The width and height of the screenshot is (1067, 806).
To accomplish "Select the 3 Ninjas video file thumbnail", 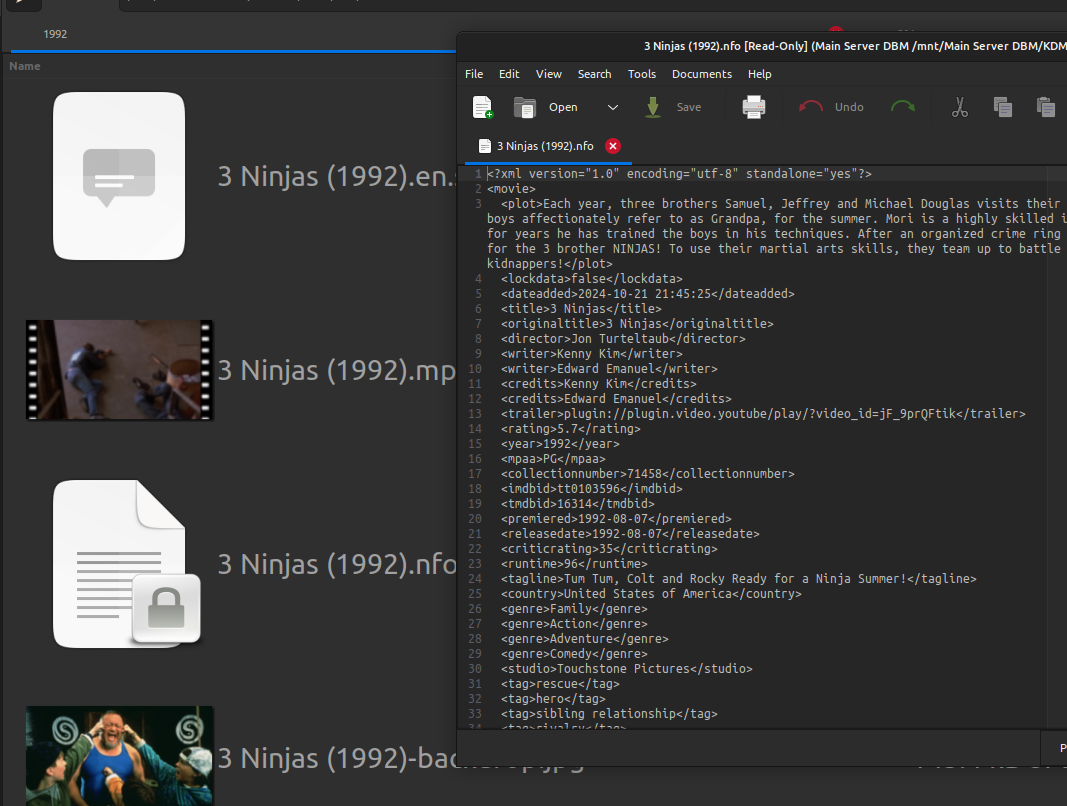I will pos(119,370).
